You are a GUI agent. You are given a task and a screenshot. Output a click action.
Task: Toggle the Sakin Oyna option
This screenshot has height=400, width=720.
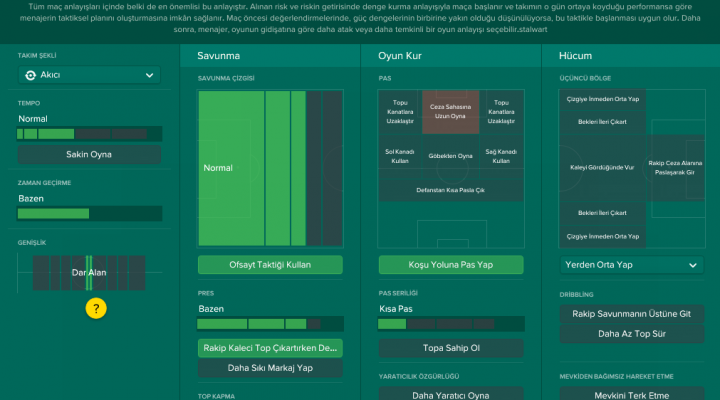point(89,155)
